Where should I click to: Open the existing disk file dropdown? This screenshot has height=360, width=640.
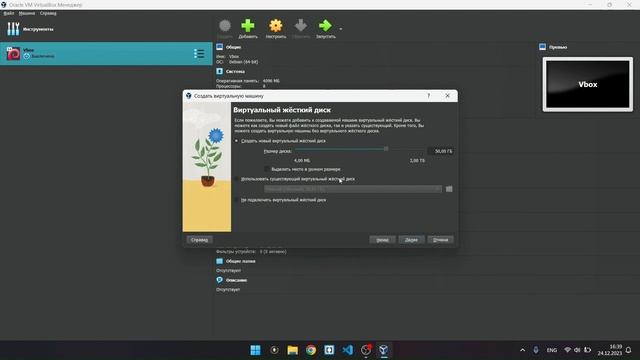point(353,189)
